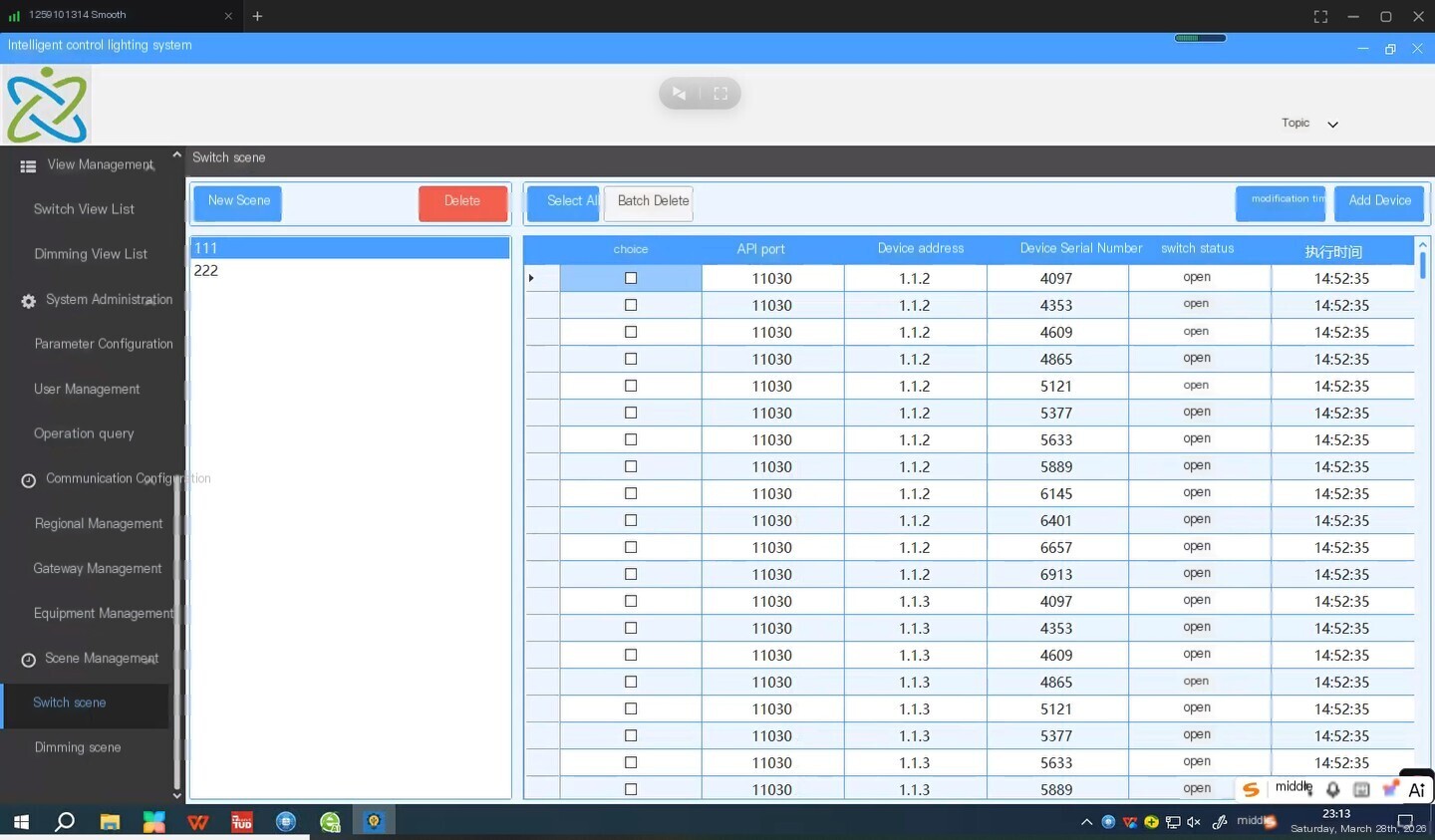1435x840 pixels.
Task: Click the Scene Management clock icon
Action: pos(28,660)
